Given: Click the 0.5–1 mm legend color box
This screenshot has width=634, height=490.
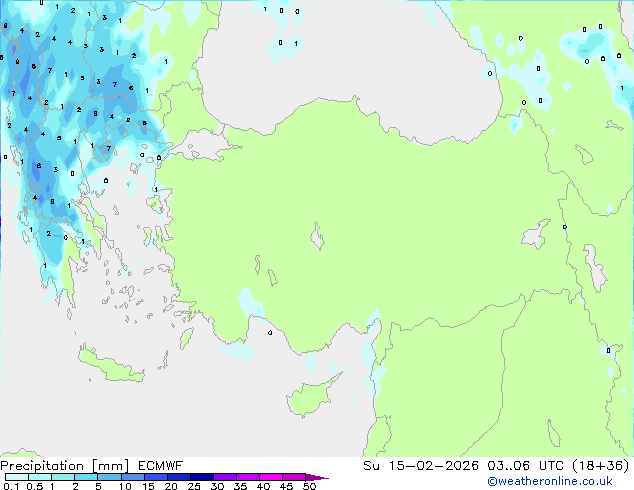Looking at the screenshot, I should pos(40,477).
